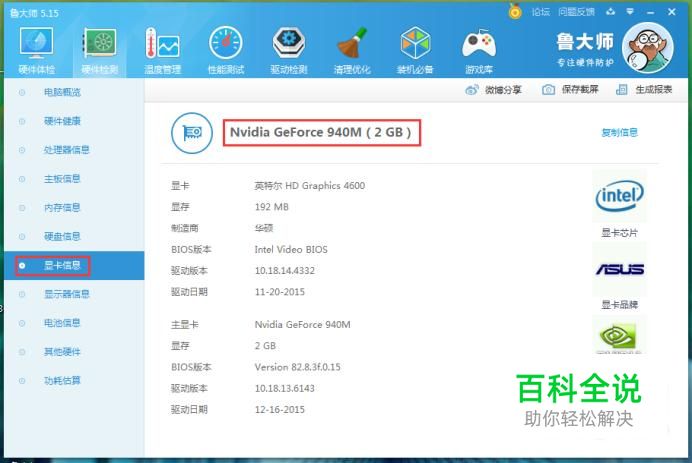Click 保存截屏 to save screenshot
Image resolution: width=692 pixels, height=463 pixels.
coord(570,90)
